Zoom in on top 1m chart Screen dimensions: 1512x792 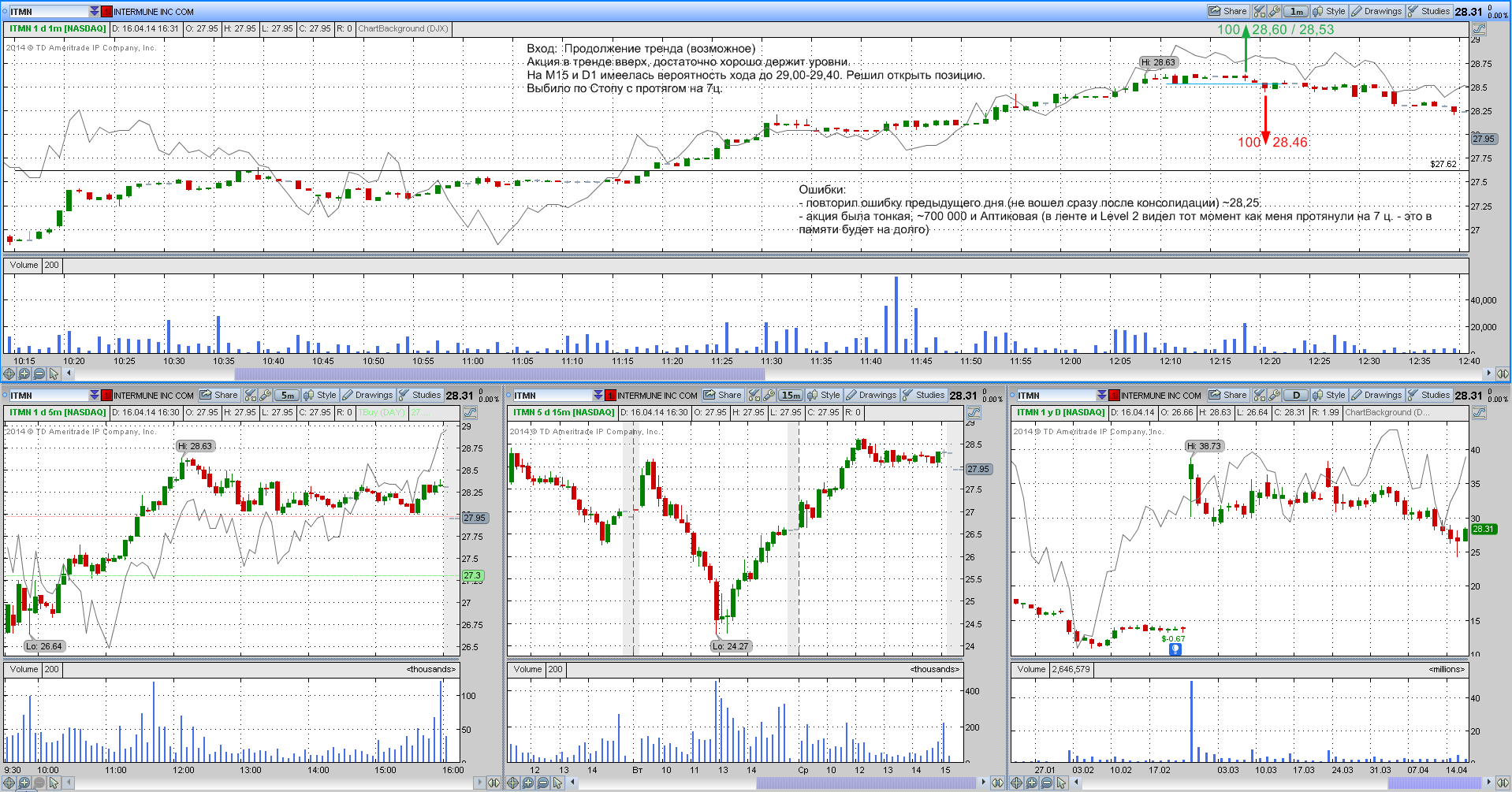[24, 374]
